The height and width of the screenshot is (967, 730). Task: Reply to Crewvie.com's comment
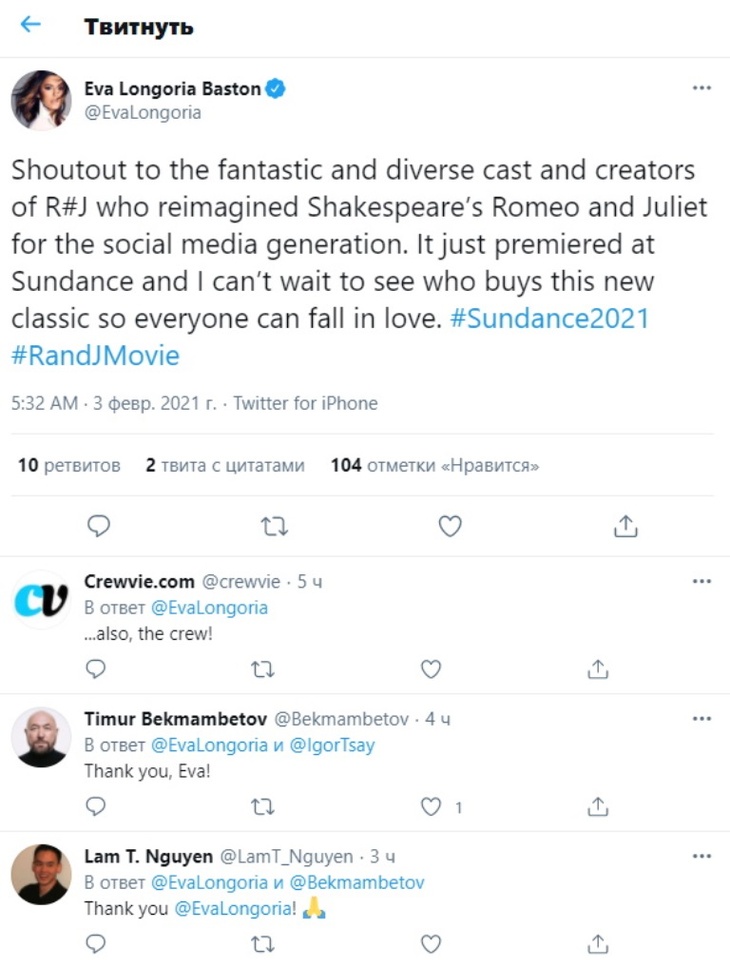pos(96,669)
